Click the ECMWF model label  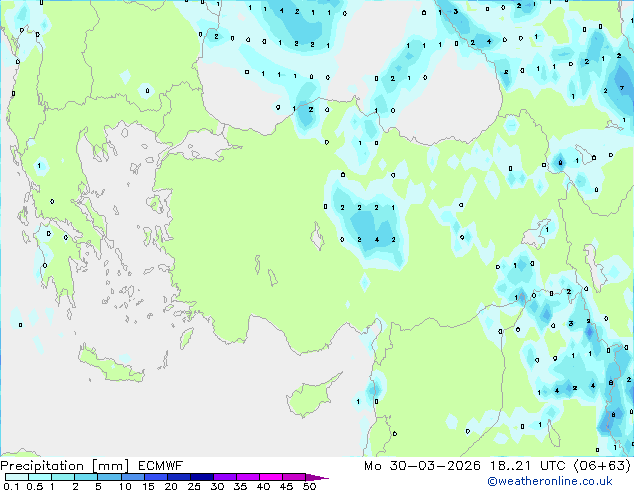[161, 466]
